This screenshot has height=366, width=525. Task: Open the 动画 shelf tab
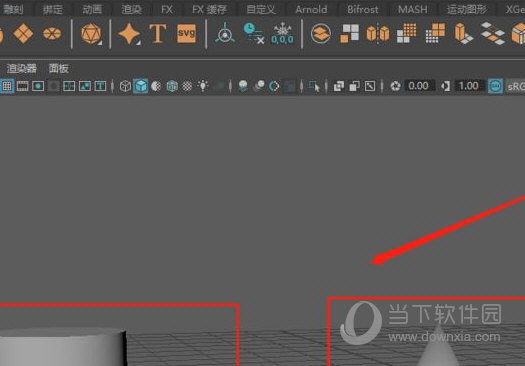[92, 9]
